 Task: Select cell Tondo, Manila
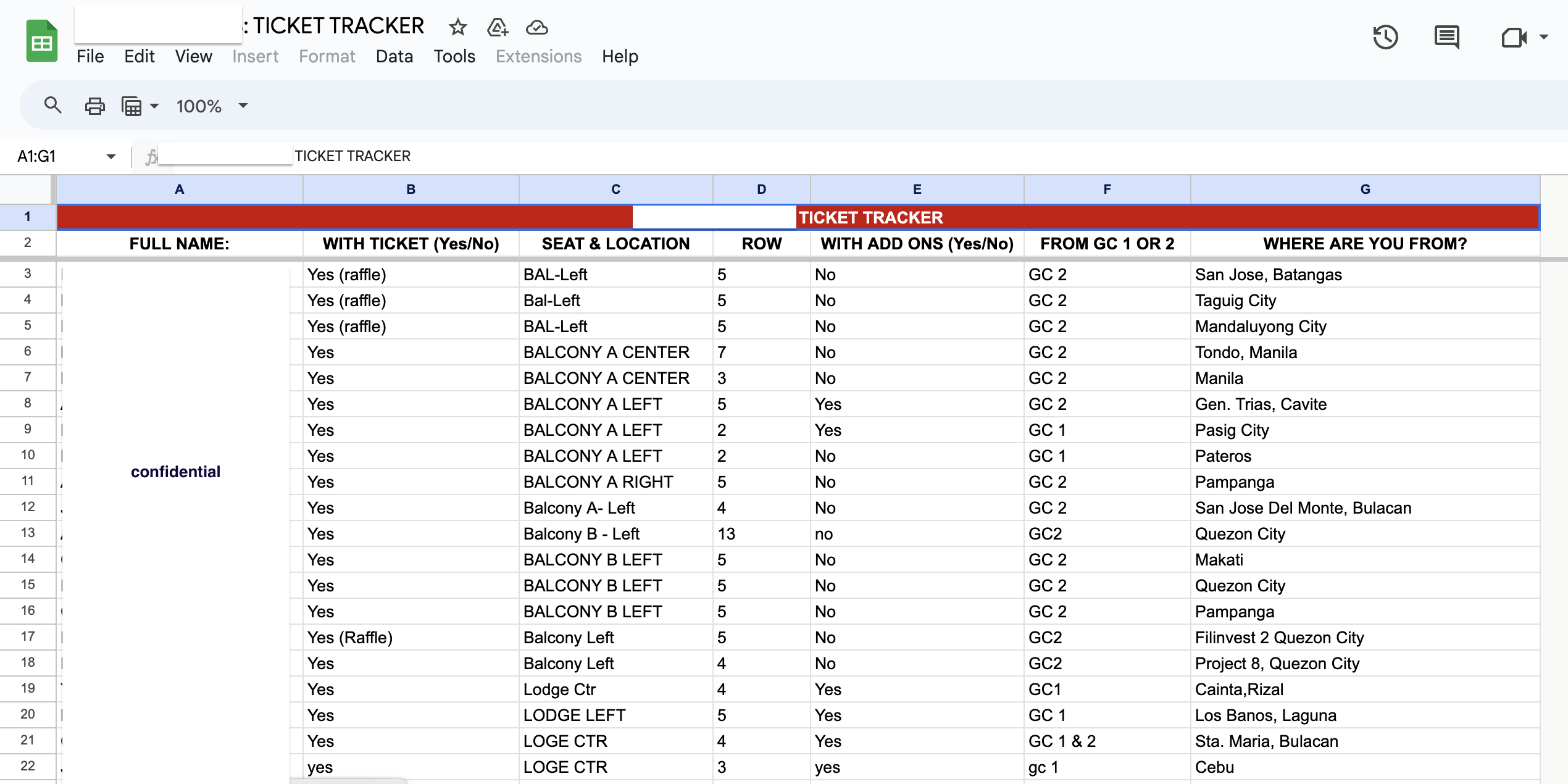[x=1366, y=352]
